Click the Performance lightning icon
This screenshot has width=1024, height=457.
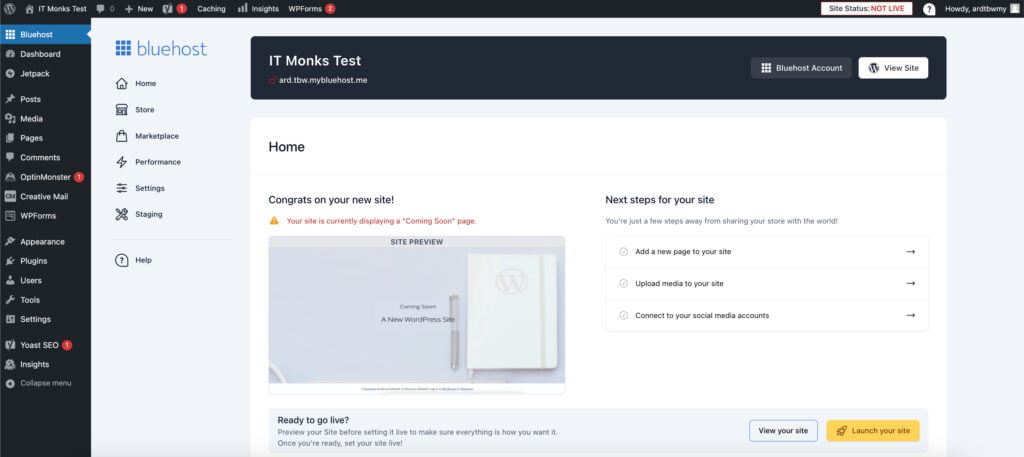coord(121,162)
